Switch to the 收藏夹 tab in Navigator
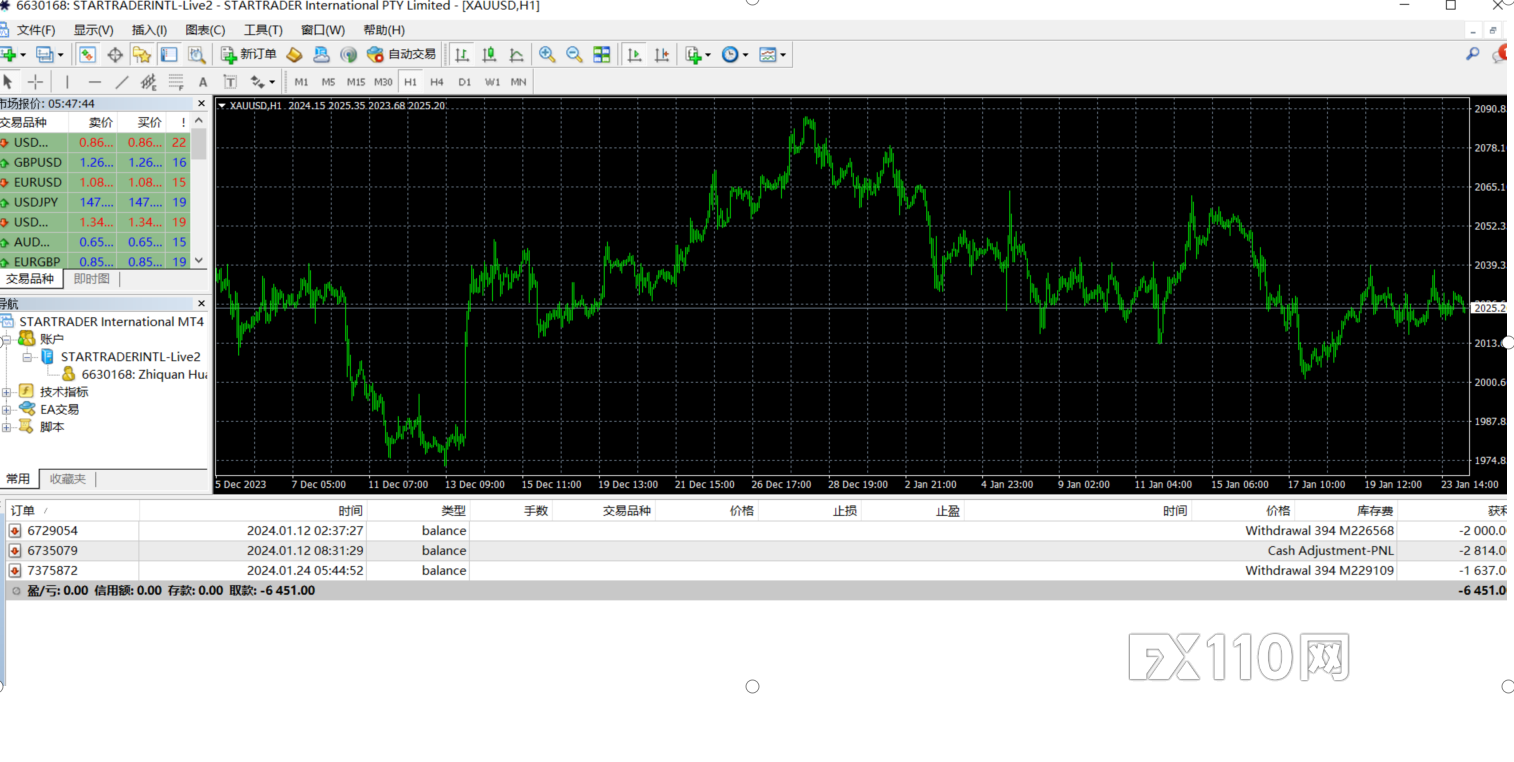The height and width of the screenshot is (762, 1514). coord(68,479)
